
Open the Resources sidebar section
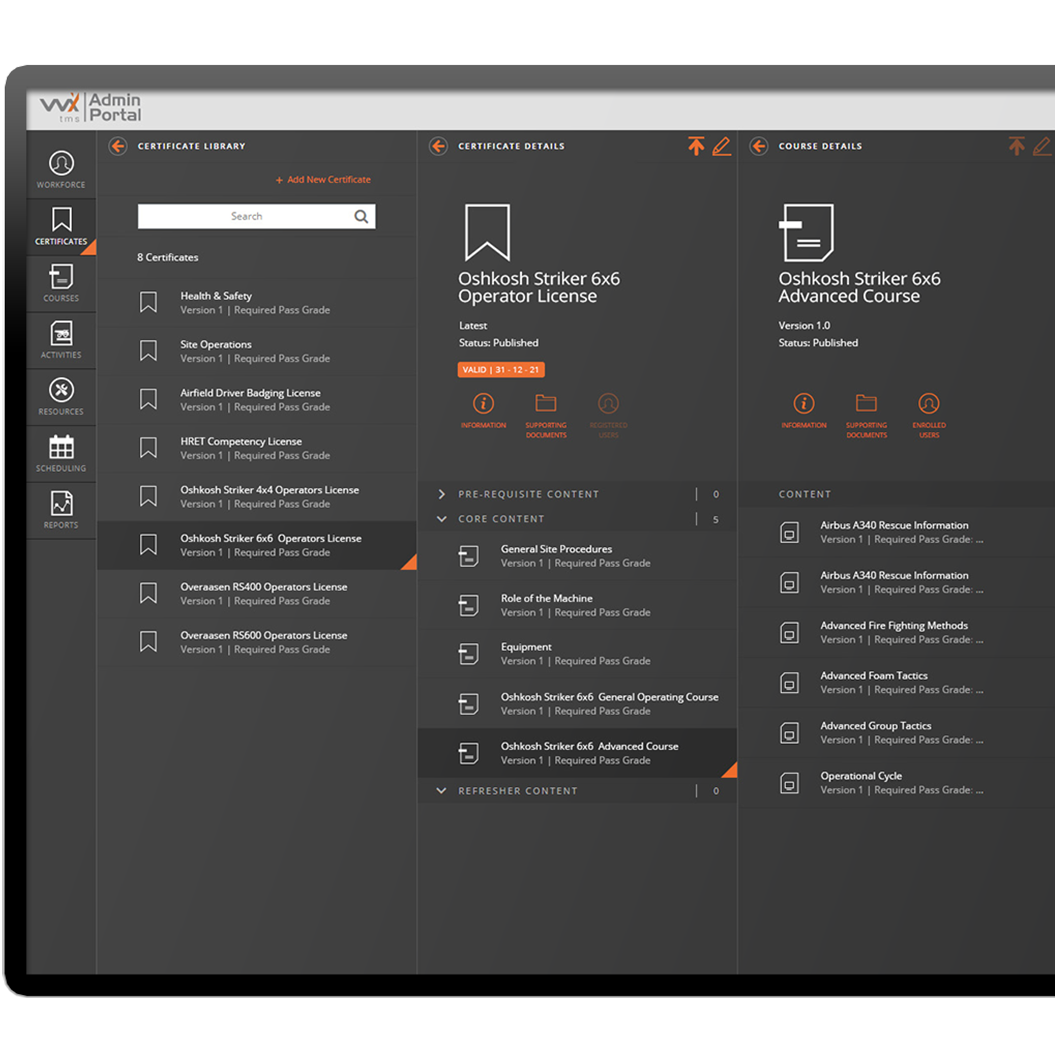61,396
